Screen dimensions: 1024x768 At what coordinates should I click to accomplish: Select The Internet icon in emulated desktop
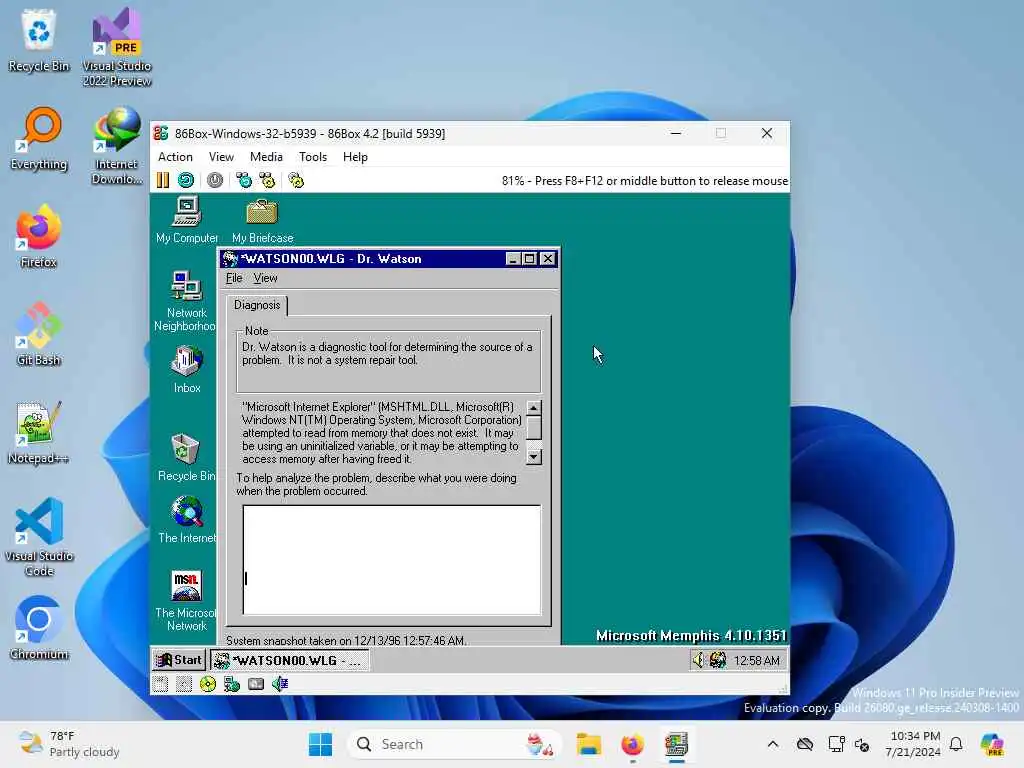(187, 520)
